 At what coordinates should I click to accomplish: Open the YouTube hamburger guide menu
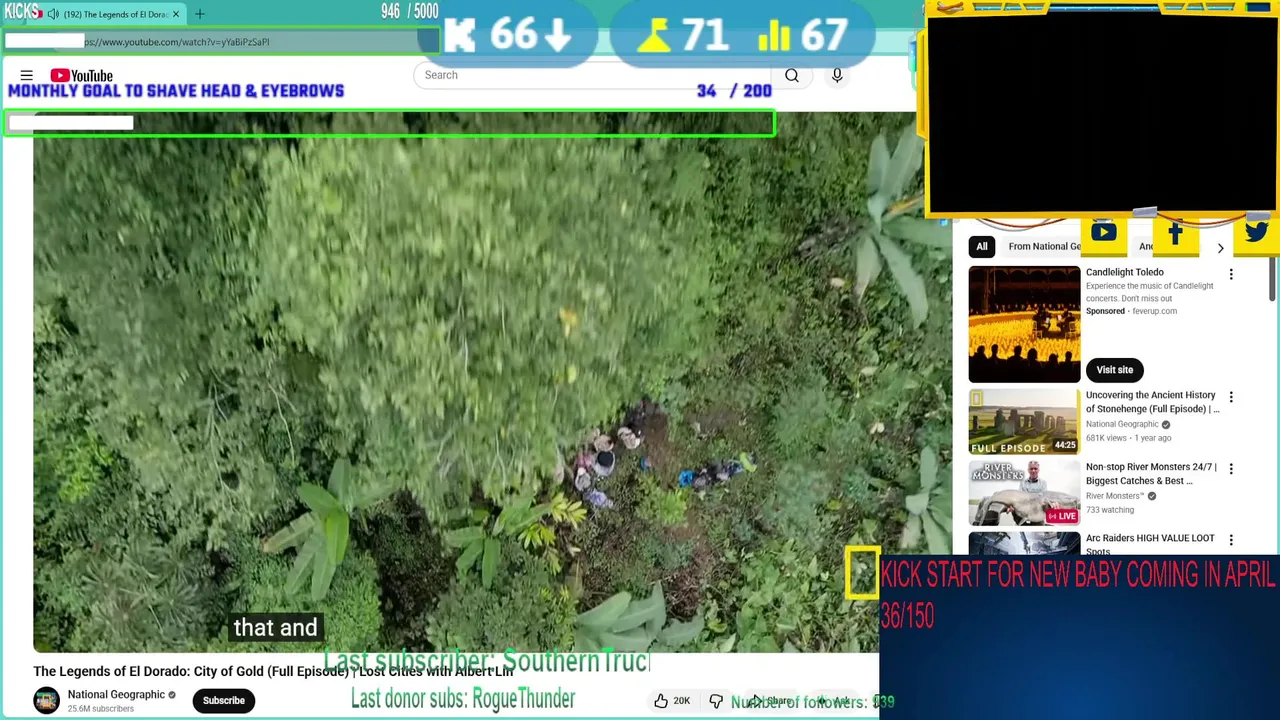pyautogui.click(x=27, y=75)
